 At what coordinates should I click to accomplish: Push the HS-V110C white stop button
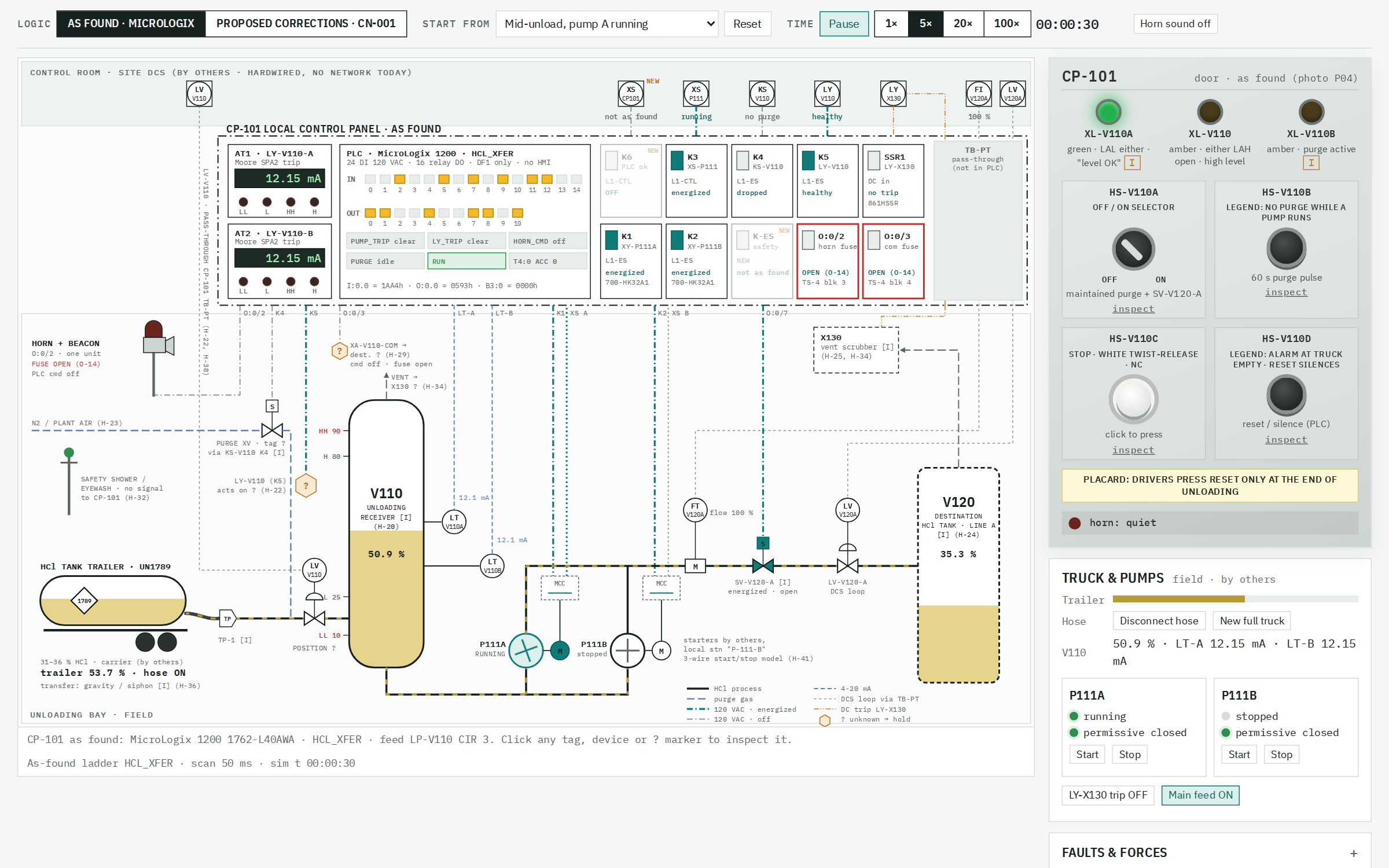click(x=1133, y=399)
